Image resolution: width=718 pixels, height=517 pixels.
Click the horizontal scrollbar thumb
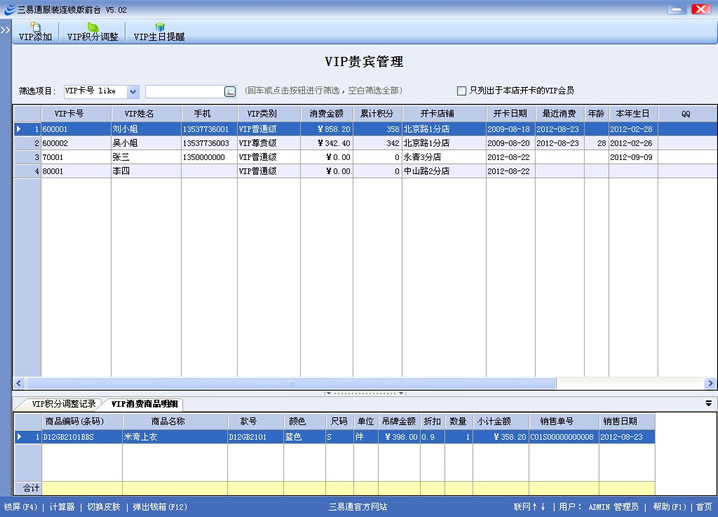(x=292, y=383)
